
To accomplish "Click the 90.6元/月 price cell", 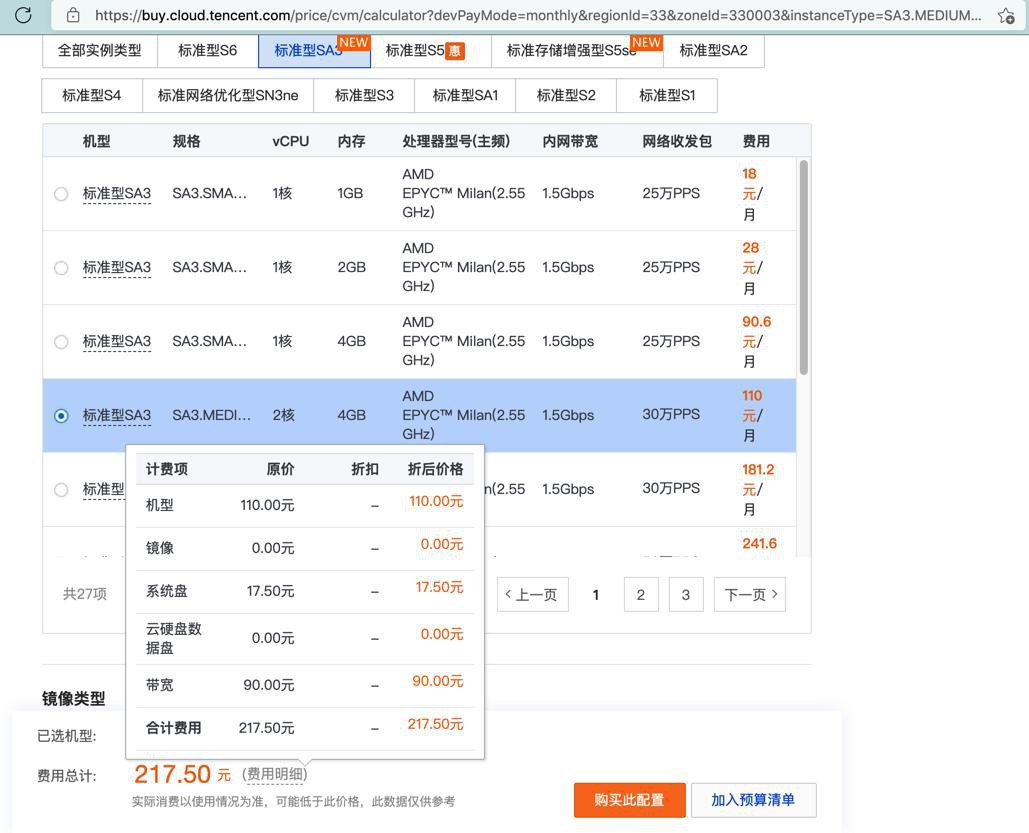I will coord(756,341).
